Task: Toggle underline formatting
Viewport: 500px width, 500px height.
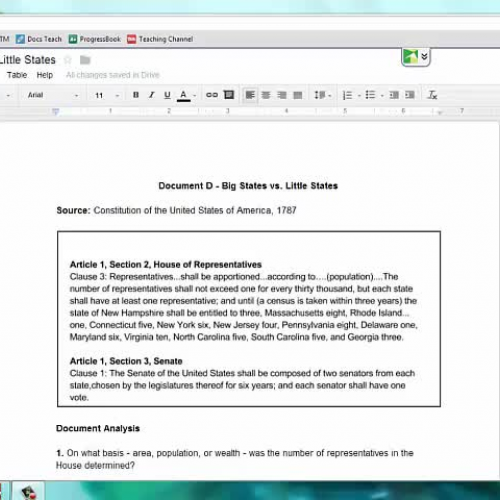Action: [167, 95]
